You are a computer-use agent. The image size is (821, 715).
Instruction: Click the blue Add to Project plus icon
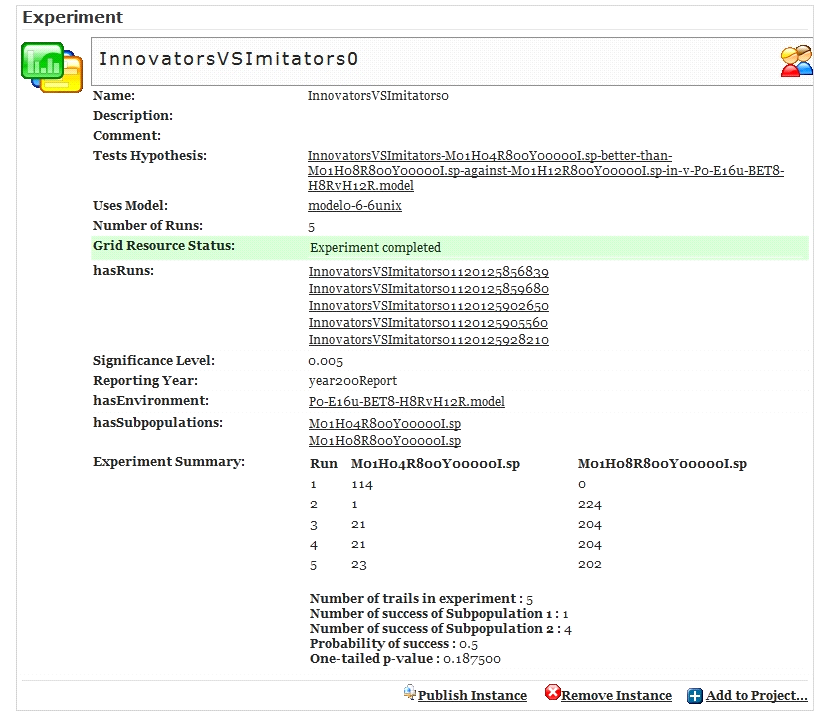(695, 696)
